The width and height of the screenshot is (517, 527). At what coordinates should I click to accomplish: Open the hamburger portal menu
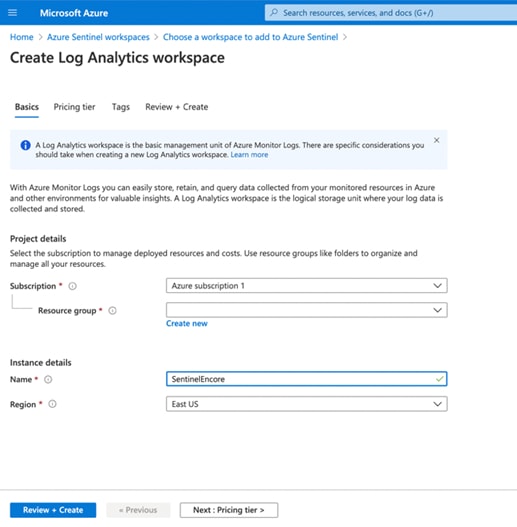[12, 13]
